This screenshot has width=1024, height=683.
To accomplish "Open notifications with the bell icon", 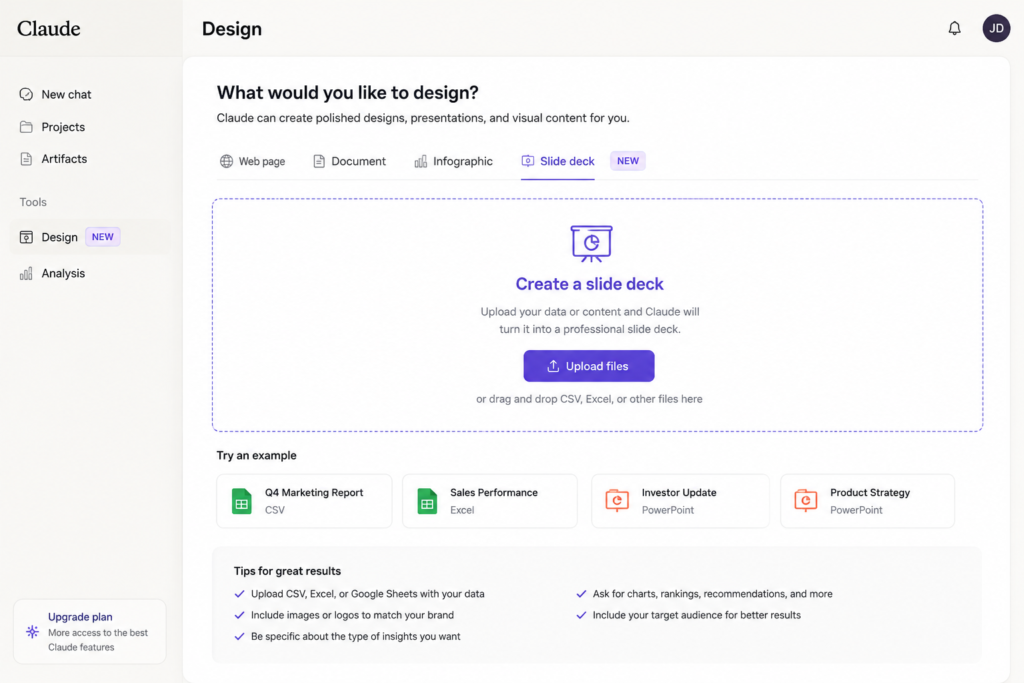I will (954, 28).
